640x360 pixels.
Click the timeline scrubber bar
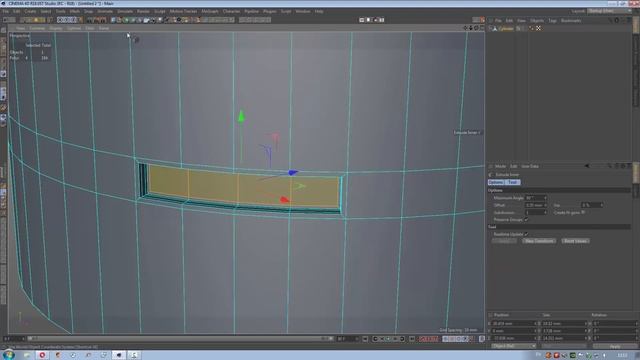coord(180,338)
